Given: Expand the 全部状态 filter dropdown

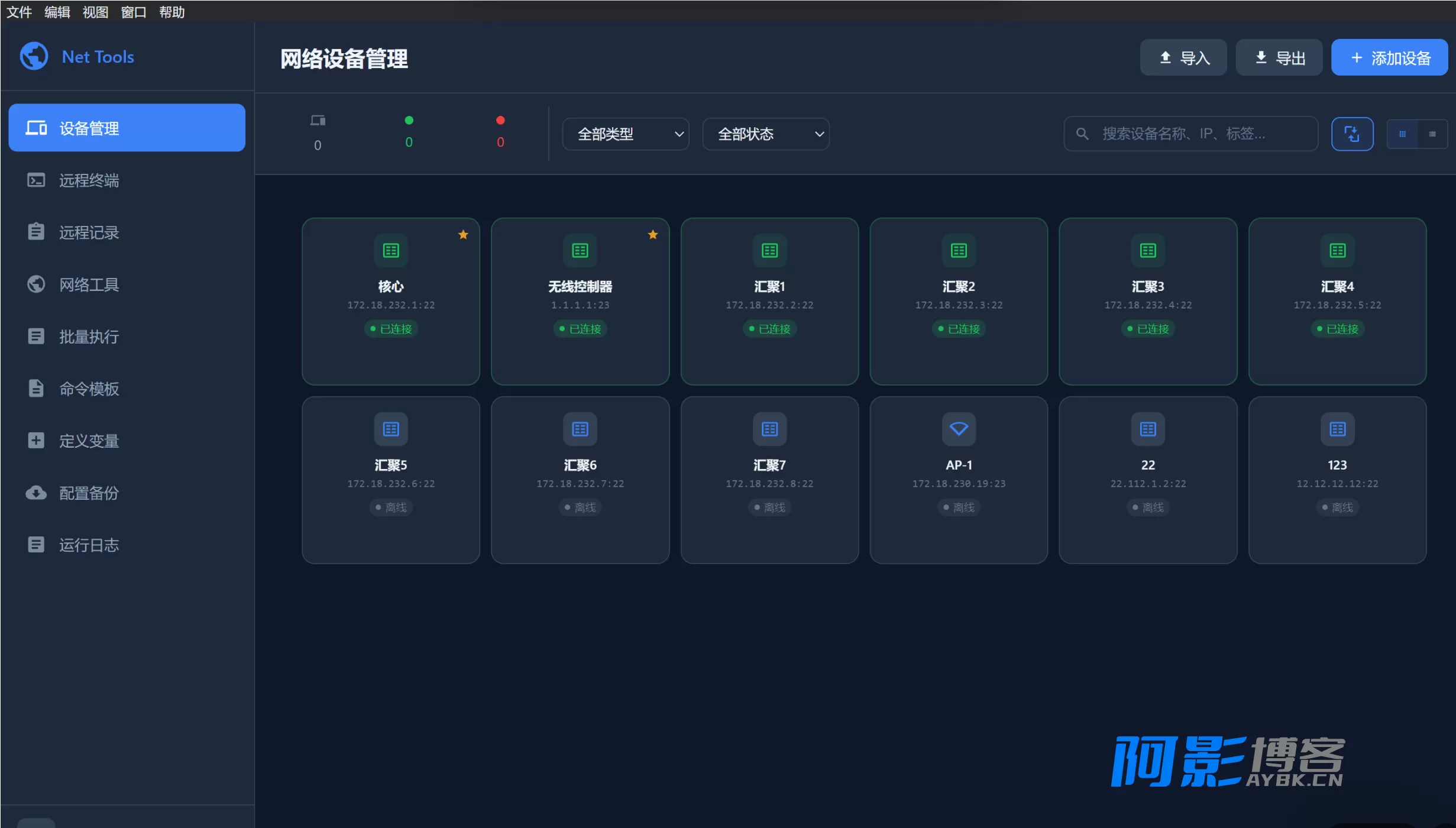Looking at the screenshot, I should [x=765, y=134].
